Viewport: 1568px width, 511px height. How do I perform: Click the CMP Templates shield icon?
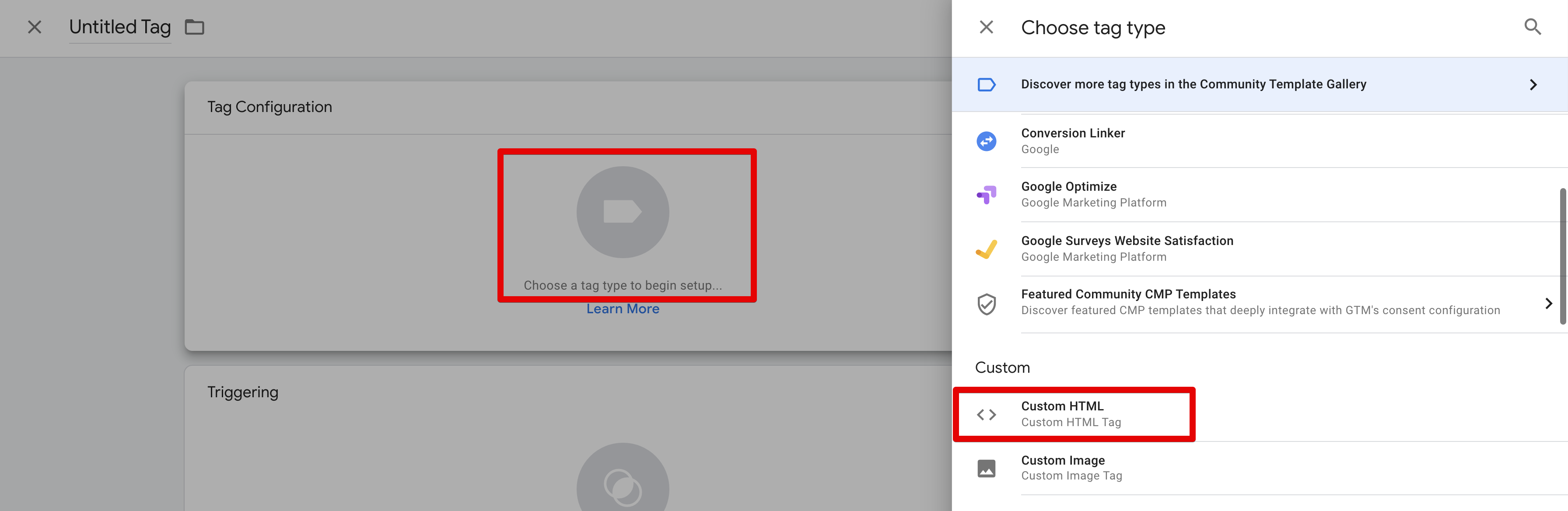tap(986, 304)
